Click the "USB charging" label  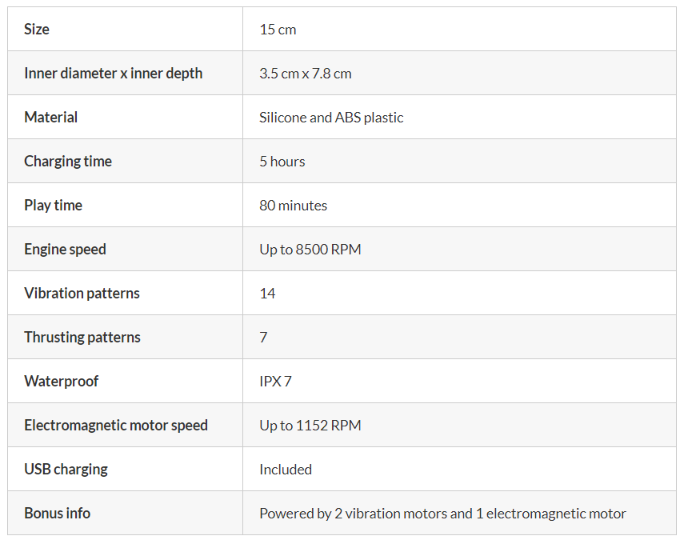(66, 469)
